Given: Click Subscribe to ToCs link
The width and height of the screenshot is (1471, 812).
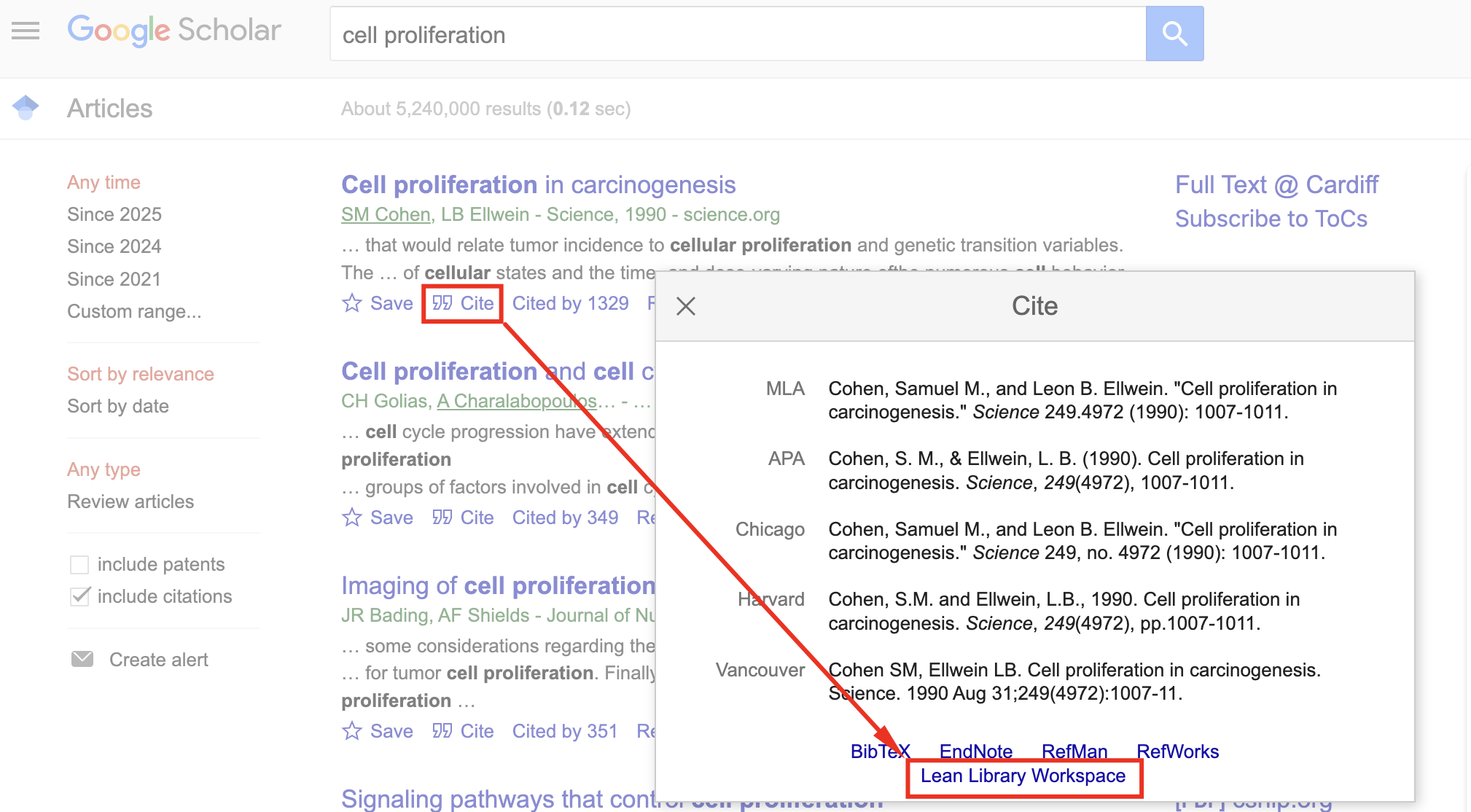Looking at the screenshot, I should click(x=1271, y=219).
